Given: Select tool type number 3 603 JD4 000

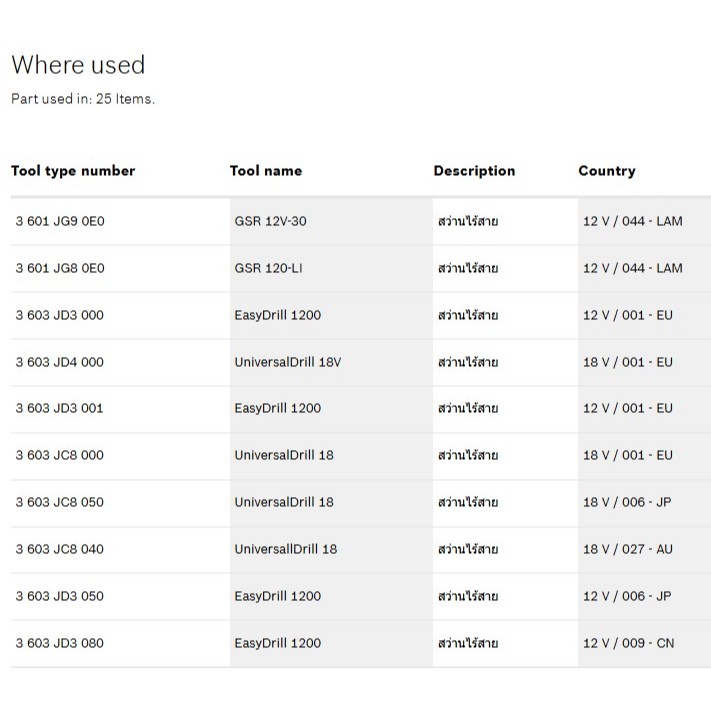Looking at the screenshot, I should coord(60,362).
